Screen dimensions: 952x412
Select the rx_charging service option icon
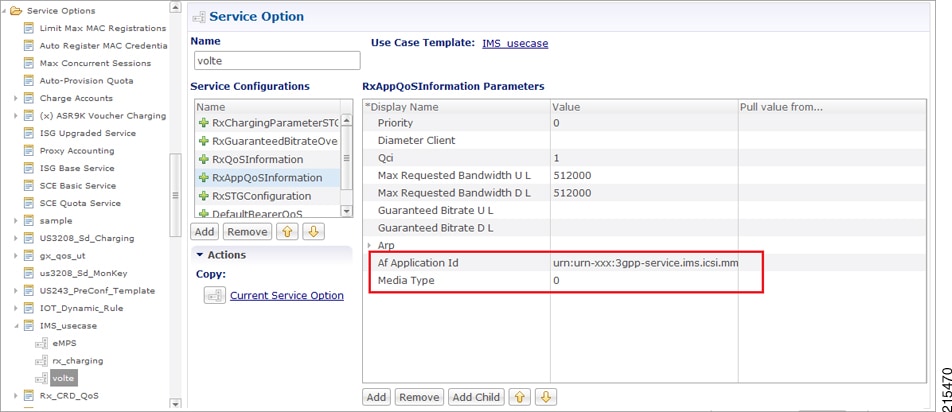pyautogui.click(x=41, y=361)
